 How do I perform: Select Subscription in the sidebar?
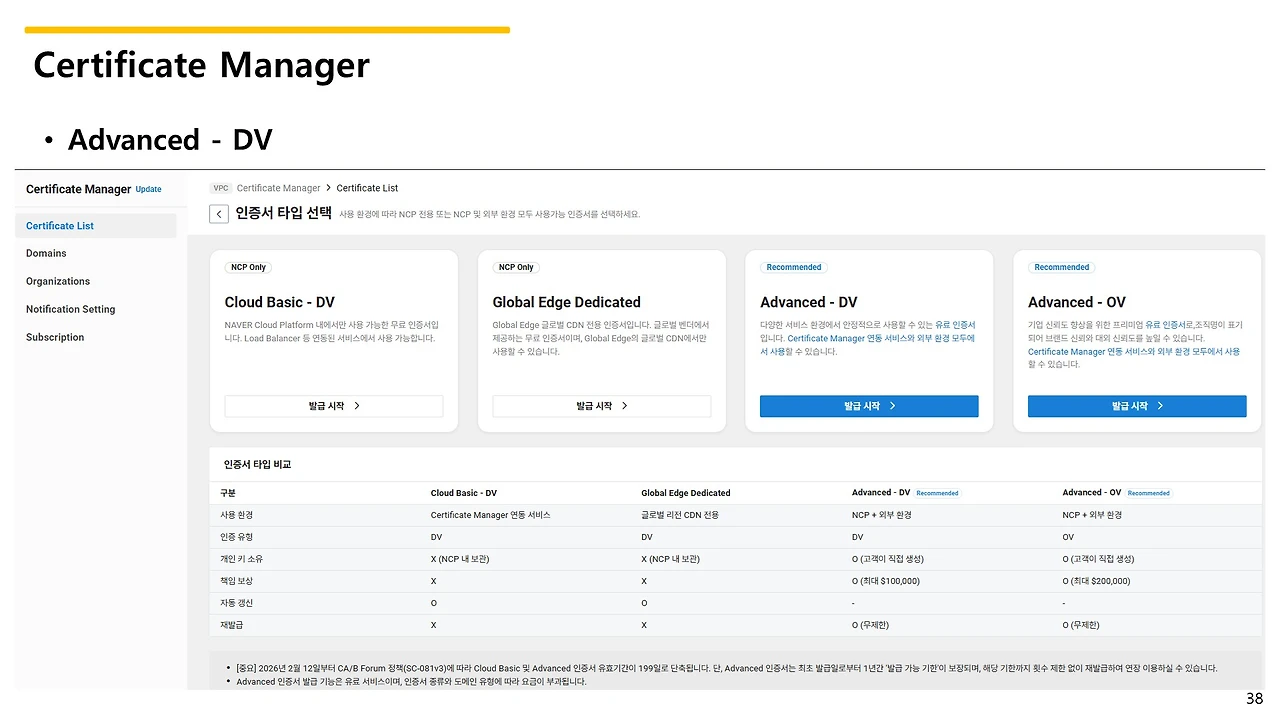pyautogui.click(x=55, y=337)
